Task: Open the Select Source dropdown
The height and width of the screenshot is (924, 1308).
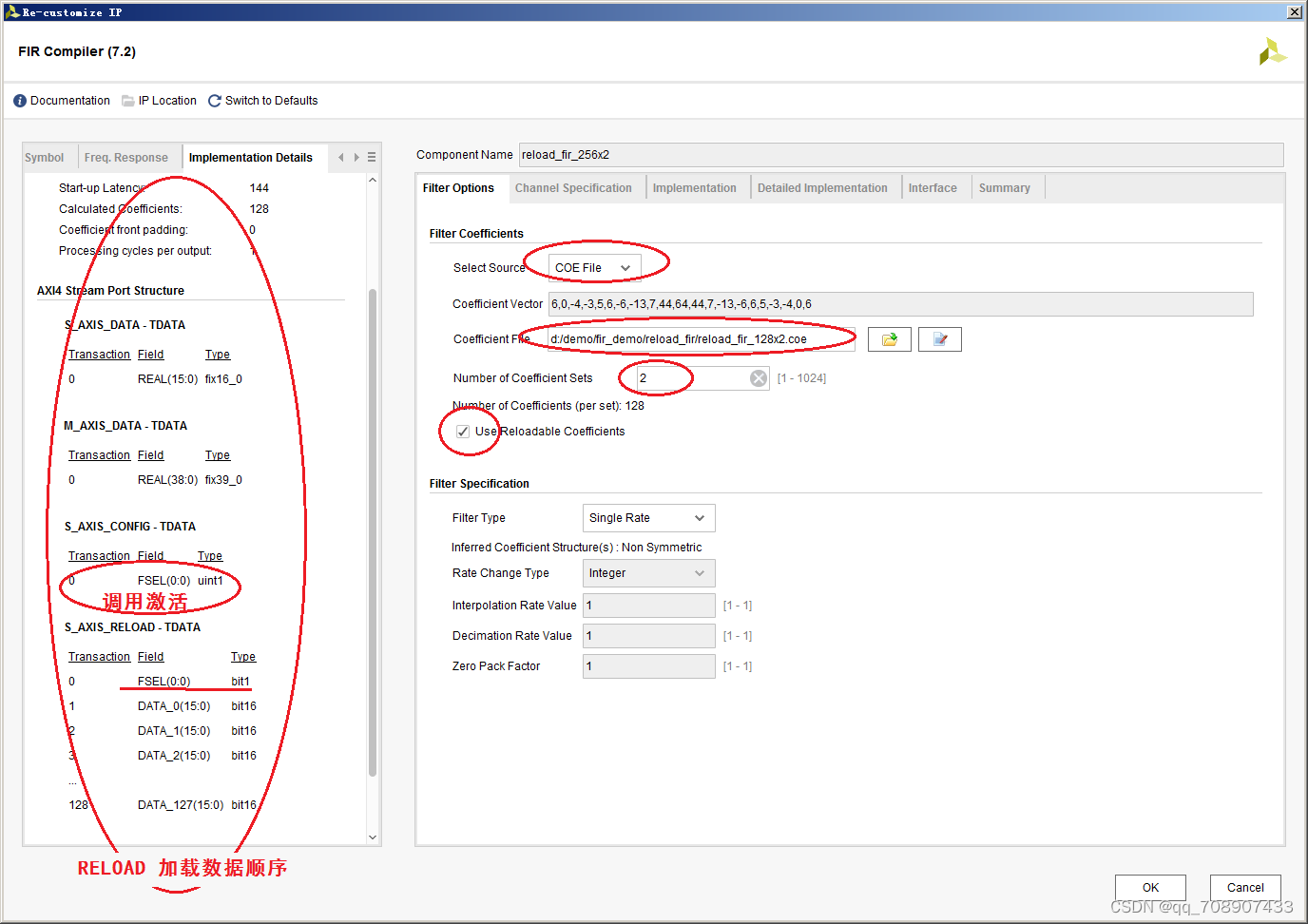Action: [595, 268]
